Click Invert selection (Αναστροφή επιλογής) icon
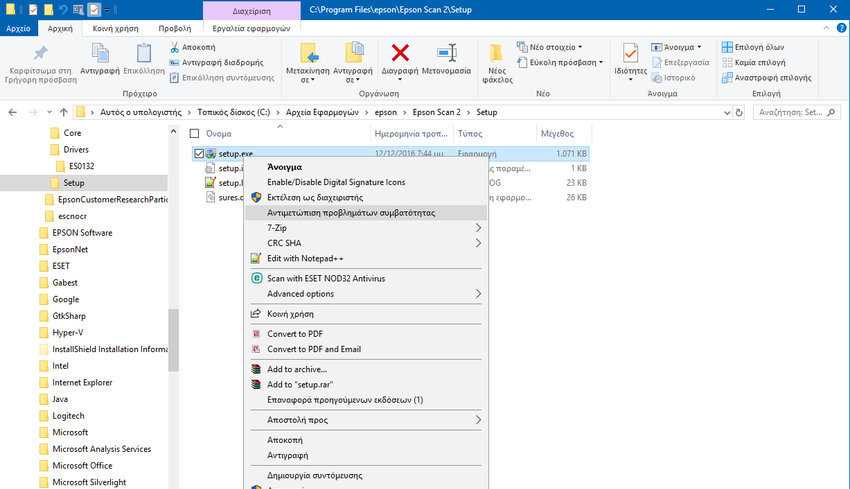 727,78
